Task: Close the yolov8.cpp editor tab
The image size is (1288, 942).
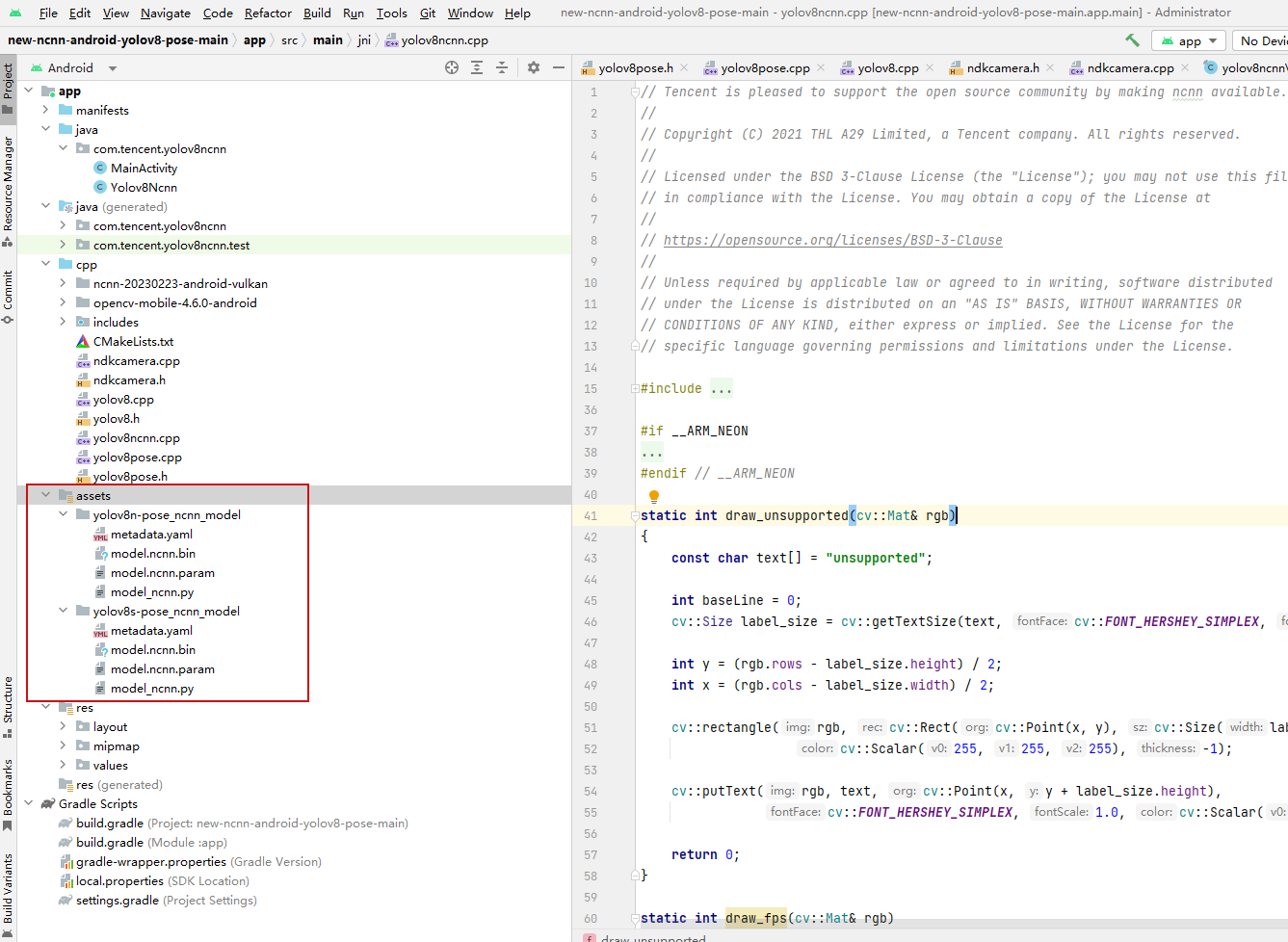Action: pyautogui.click(x=930, y=67)
